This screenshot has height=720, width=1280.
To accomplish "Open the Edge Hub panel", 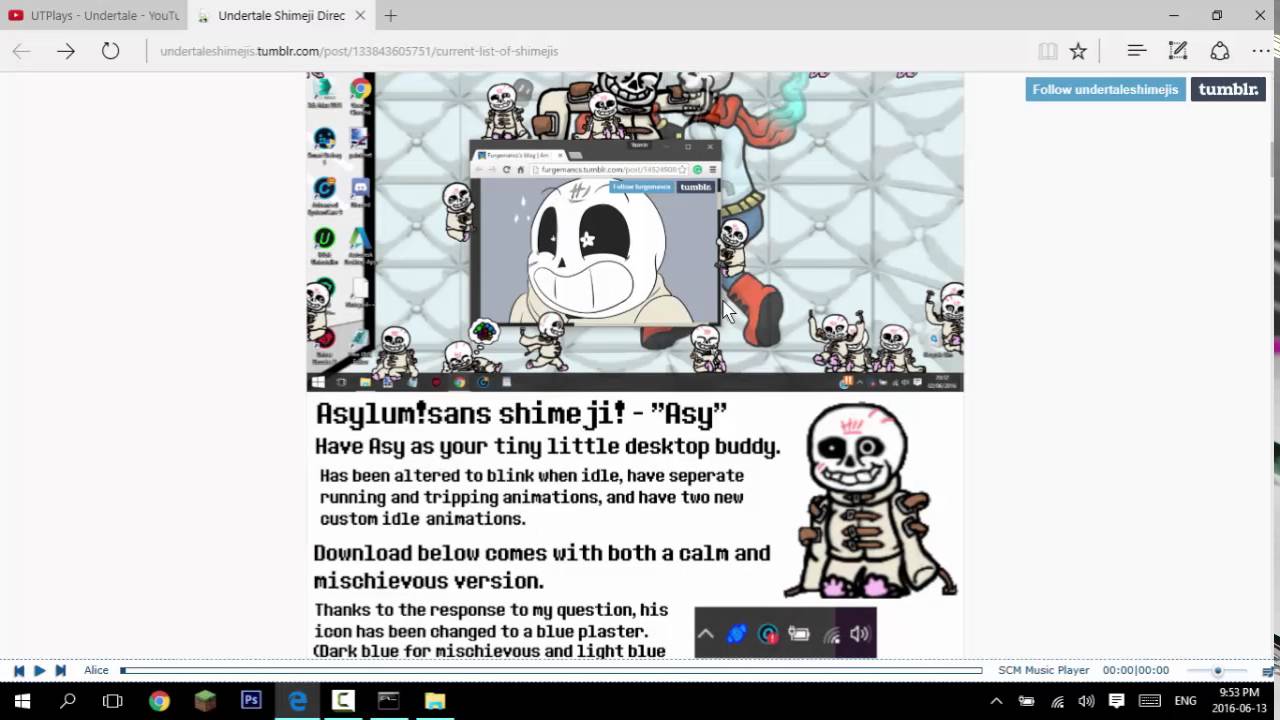I will coord(1136,51).
